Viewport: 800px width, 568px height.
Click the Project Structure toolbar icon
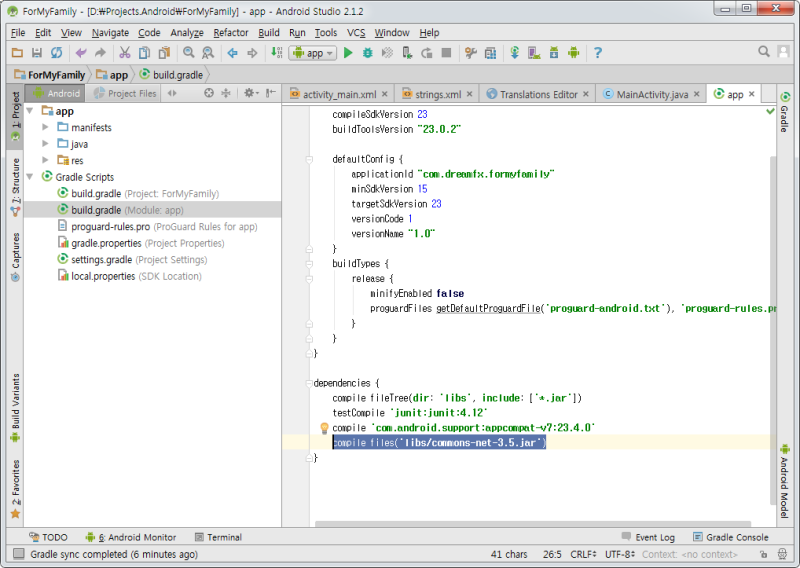[x=490, y=53]
